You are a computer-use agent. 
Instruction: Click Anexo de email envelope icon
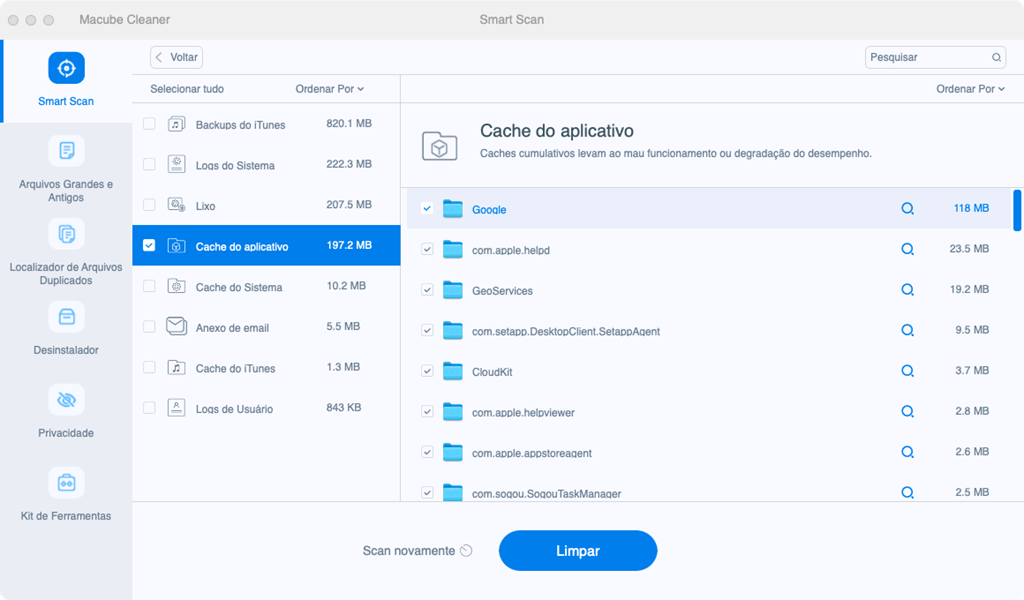point(176,326)
